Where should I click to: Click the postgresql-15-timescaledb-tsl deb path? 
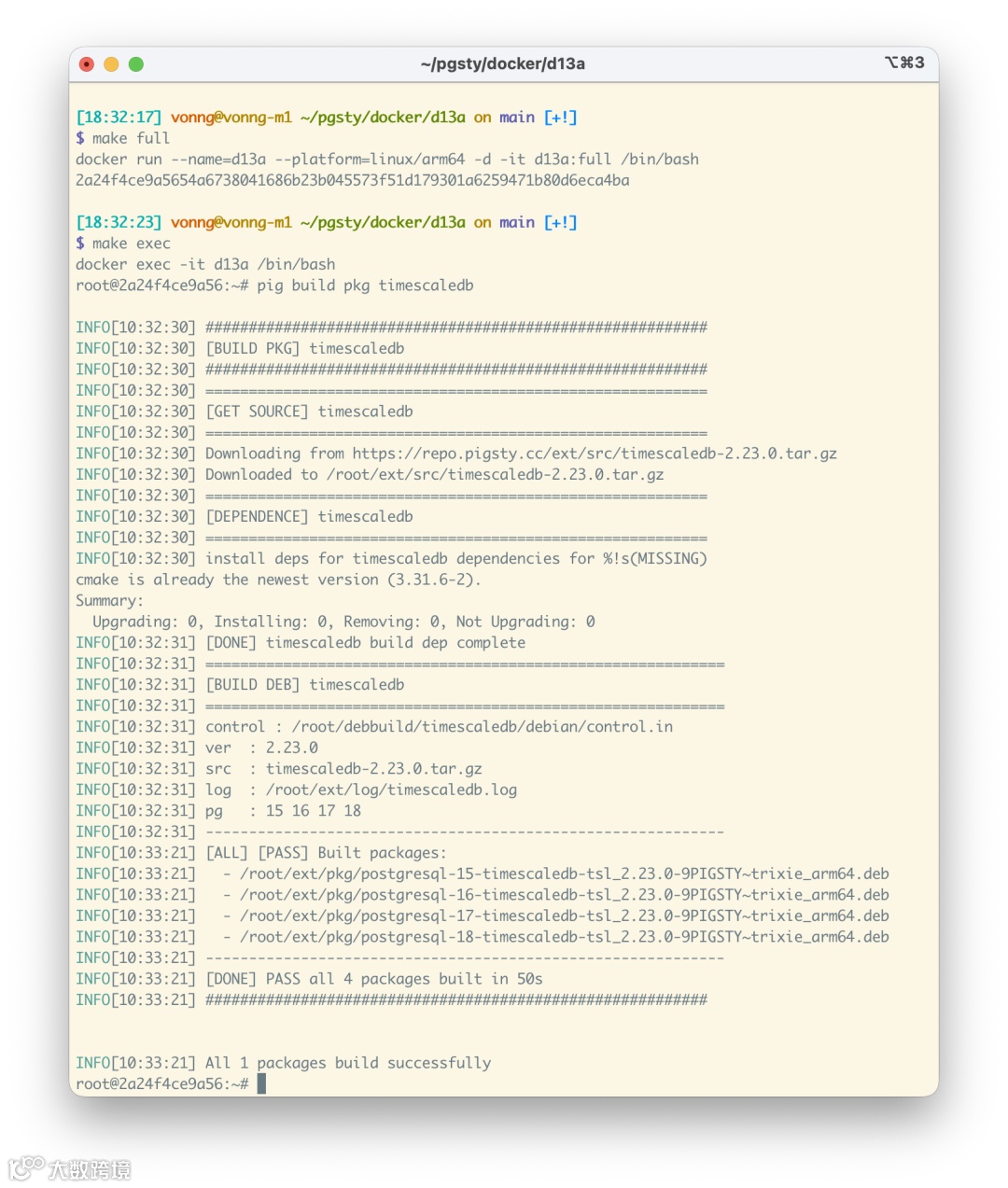tap(565, 874)
